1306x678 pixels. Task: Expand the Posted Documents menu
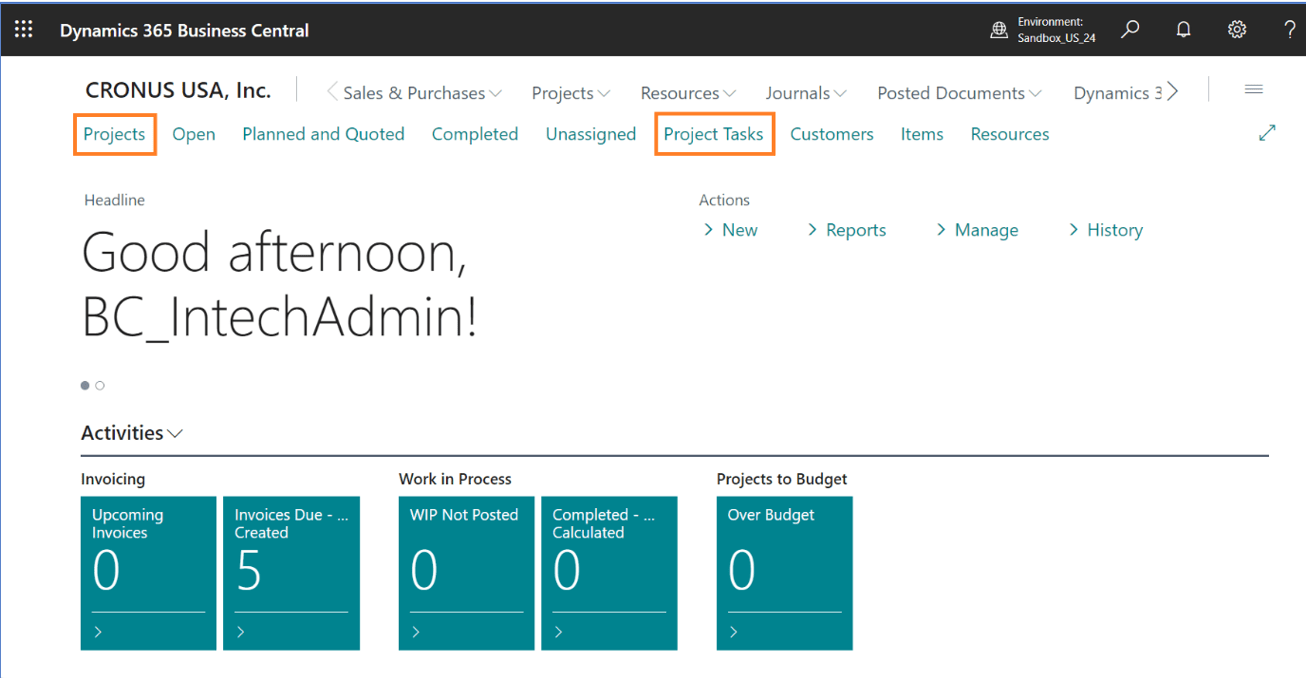pyautogui.click(x=959, y=93)
